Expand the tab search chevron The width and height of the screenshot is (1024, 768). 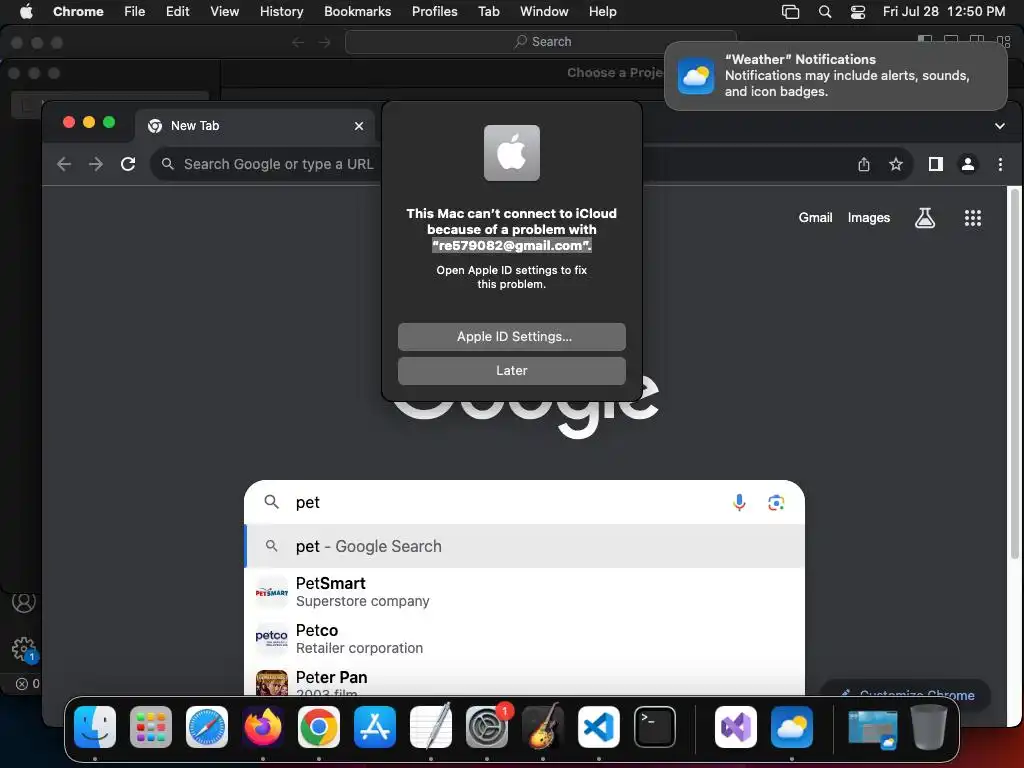point(999,126)
